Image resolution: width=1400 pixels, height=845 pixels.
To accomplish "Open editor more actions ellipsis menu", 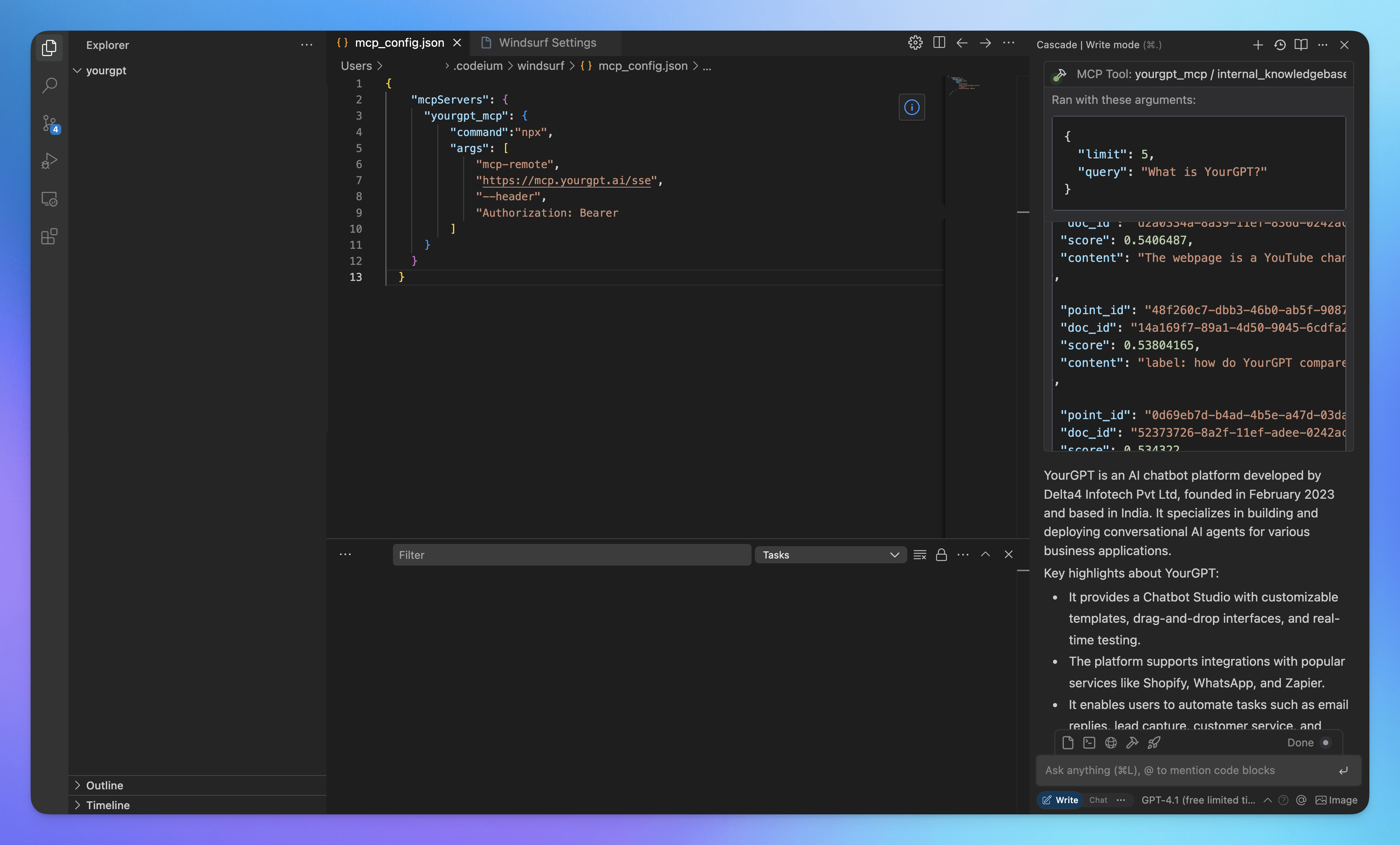I will 1009,43.
